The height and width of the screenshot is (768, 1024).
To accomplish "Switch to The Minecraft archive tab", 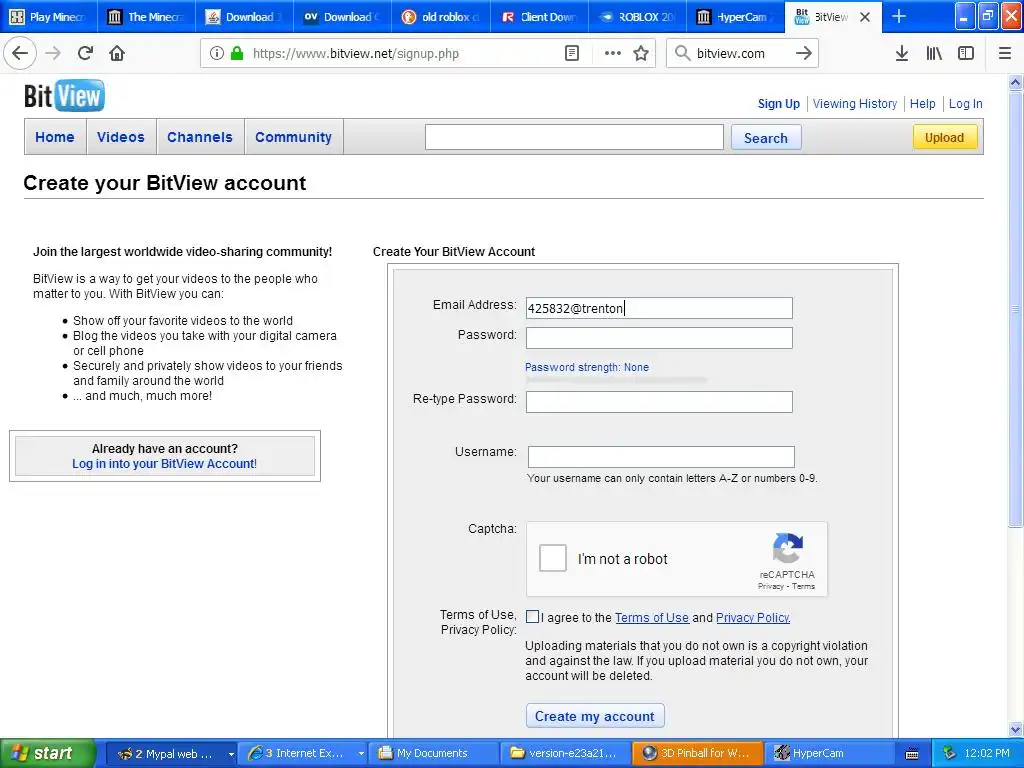I will coord(146,16).
